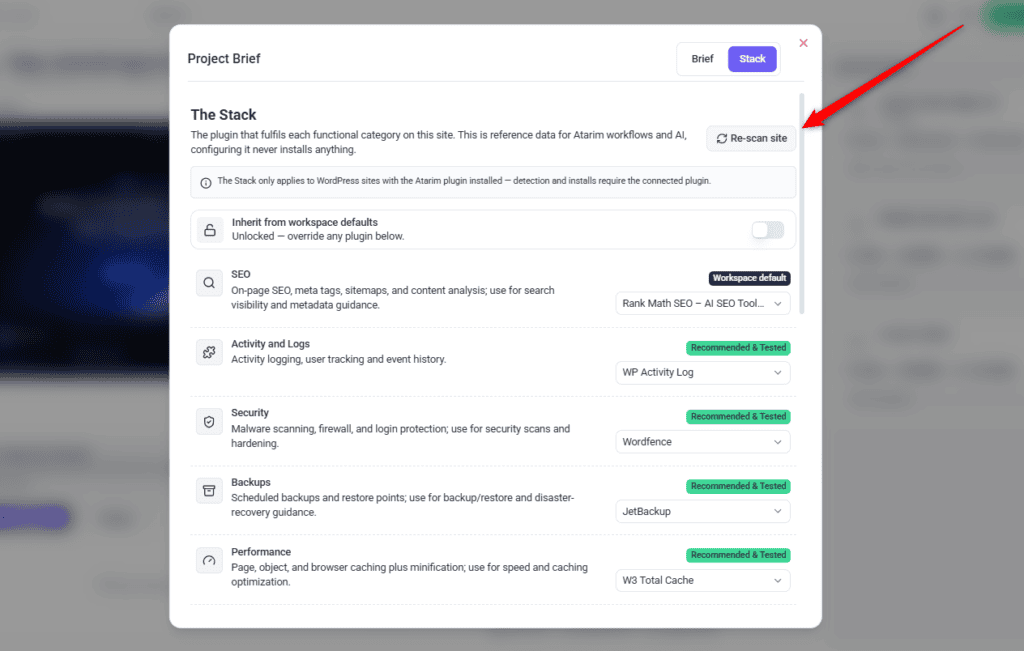The height and width of the screenshot is (651, 1024).
Task: Toggle Inherit from workspace defaults switch
Action: (767, 230)
